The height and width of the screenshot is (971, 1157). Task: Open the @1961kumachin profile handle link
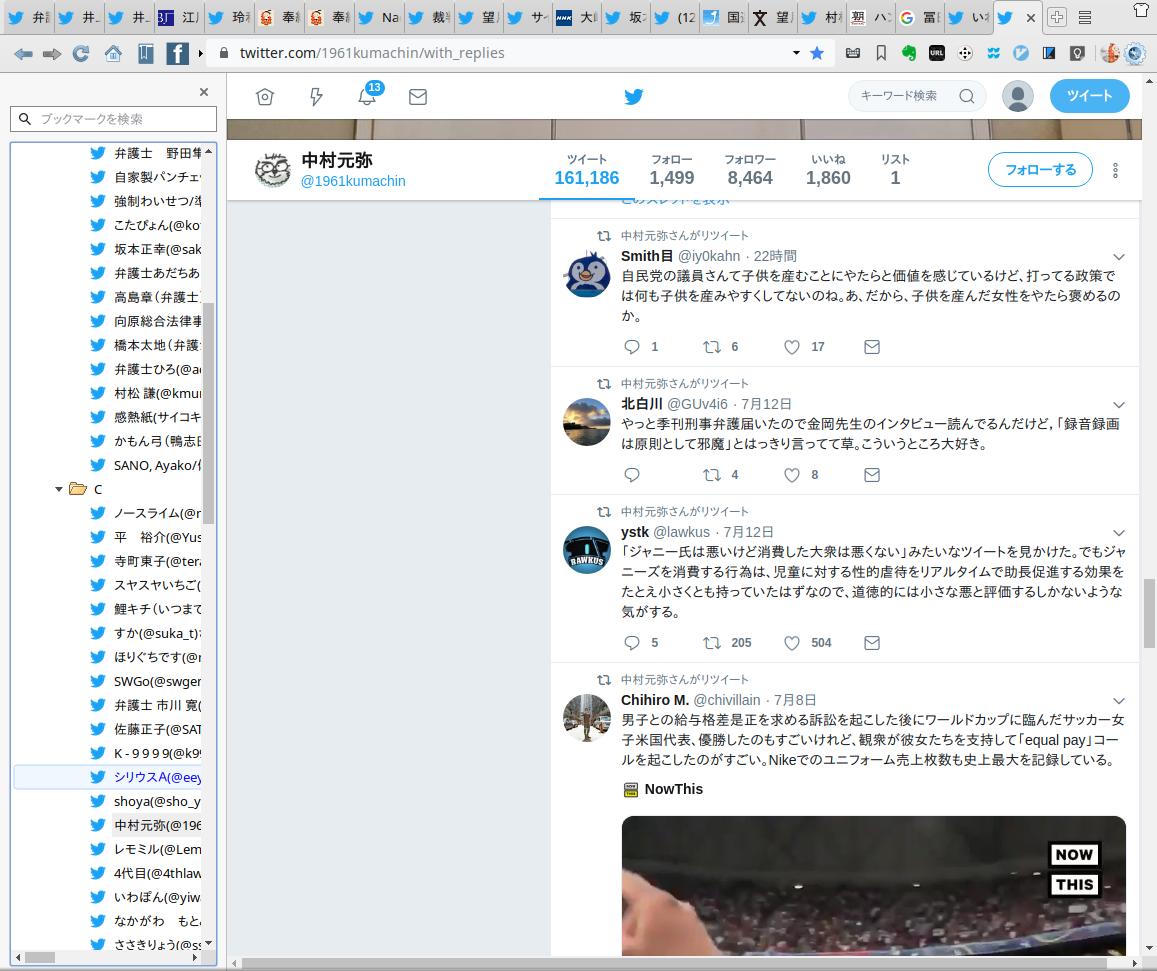tap(353, 182)
